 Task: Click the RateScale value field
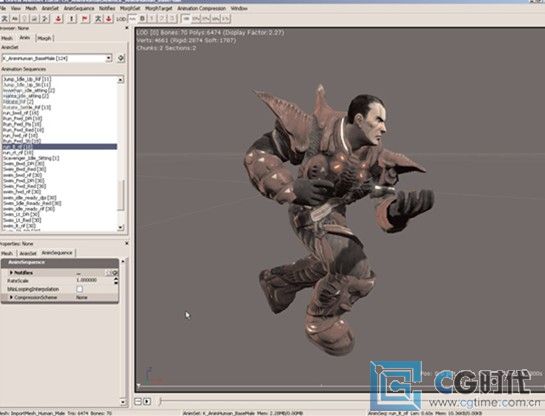(95, 280)
